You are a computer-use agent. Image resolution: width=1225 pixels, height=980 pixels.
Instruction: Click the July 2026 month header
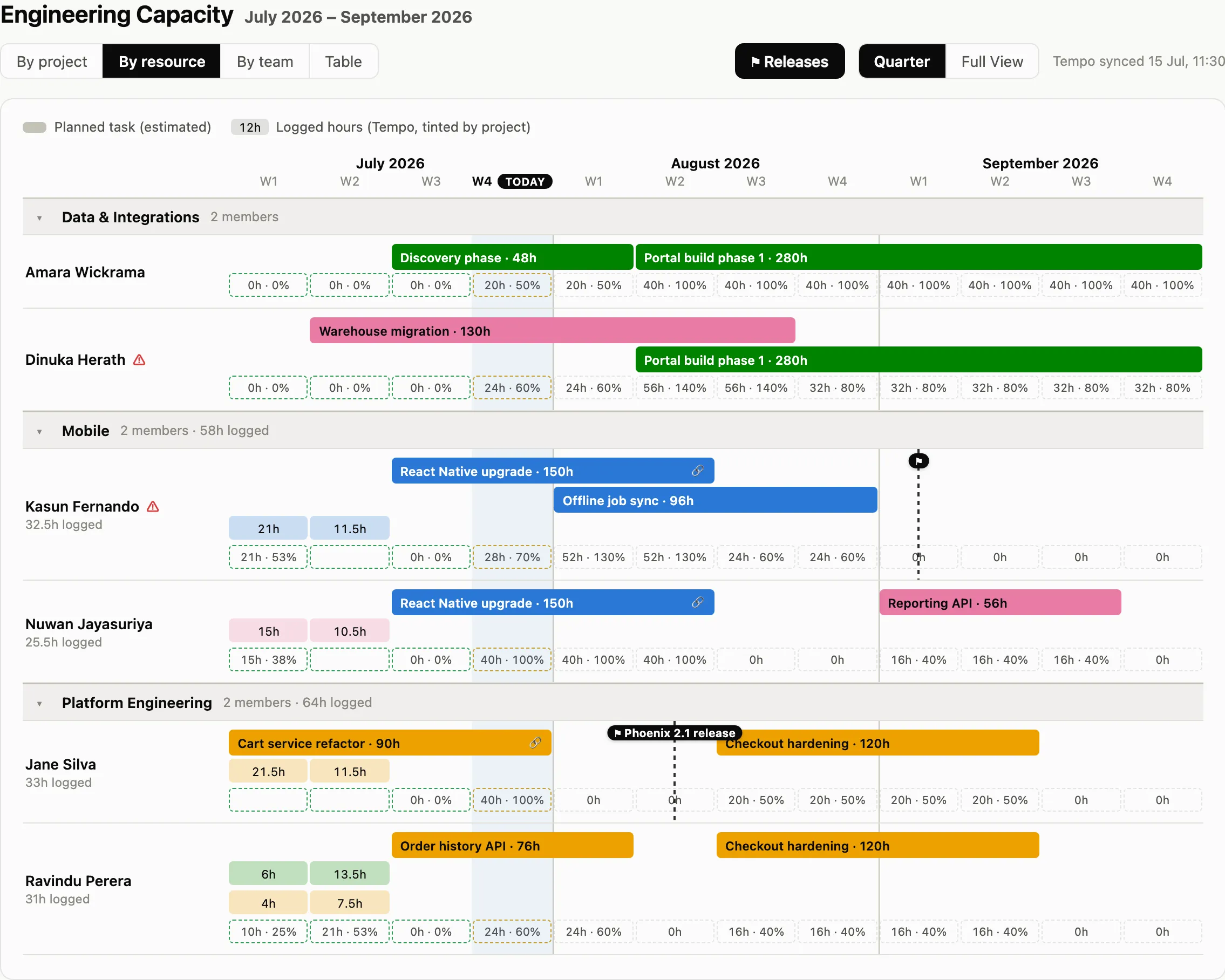[390, 163]
